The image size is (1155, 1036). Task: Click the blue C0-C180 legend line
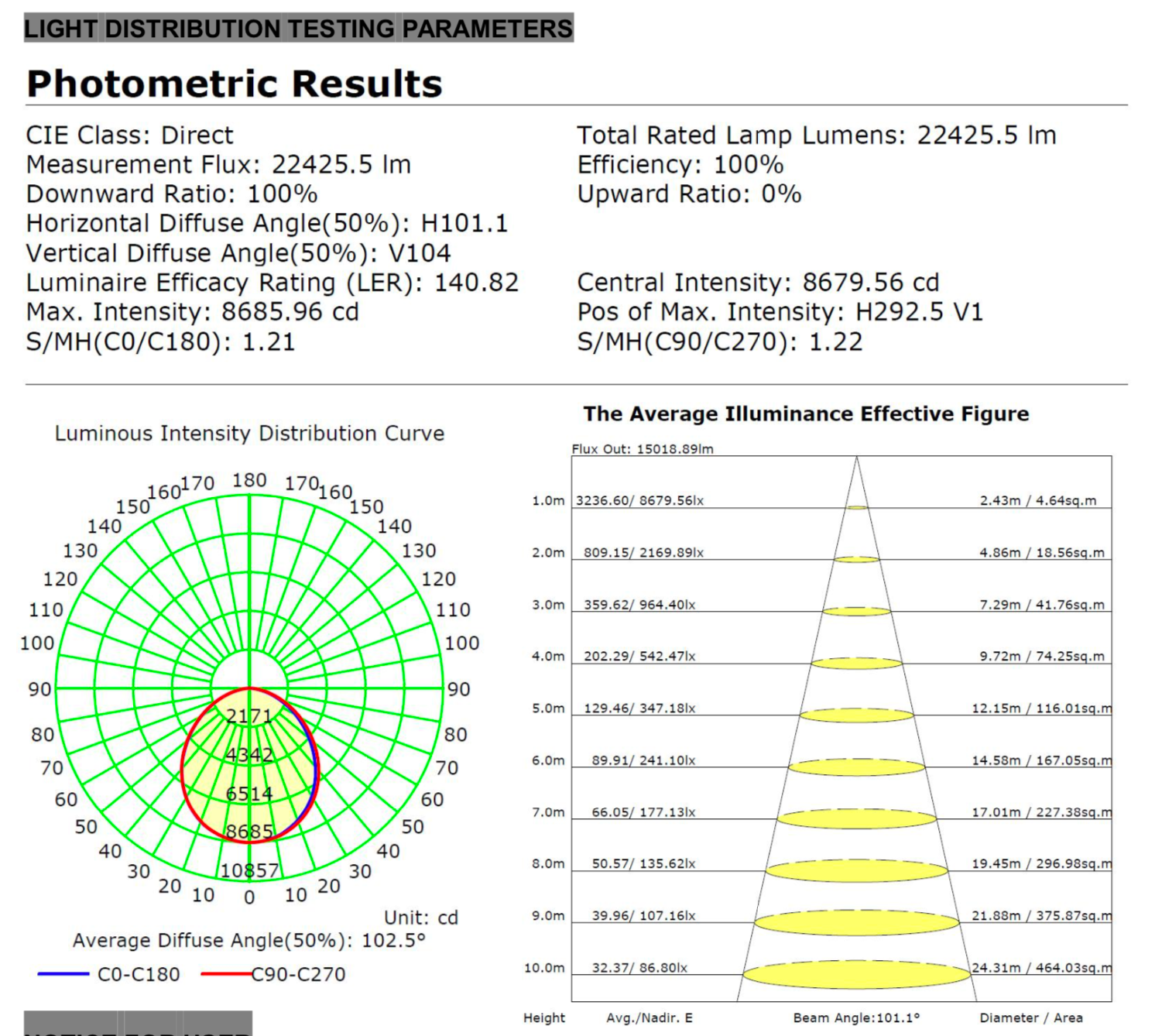[63, 974]
